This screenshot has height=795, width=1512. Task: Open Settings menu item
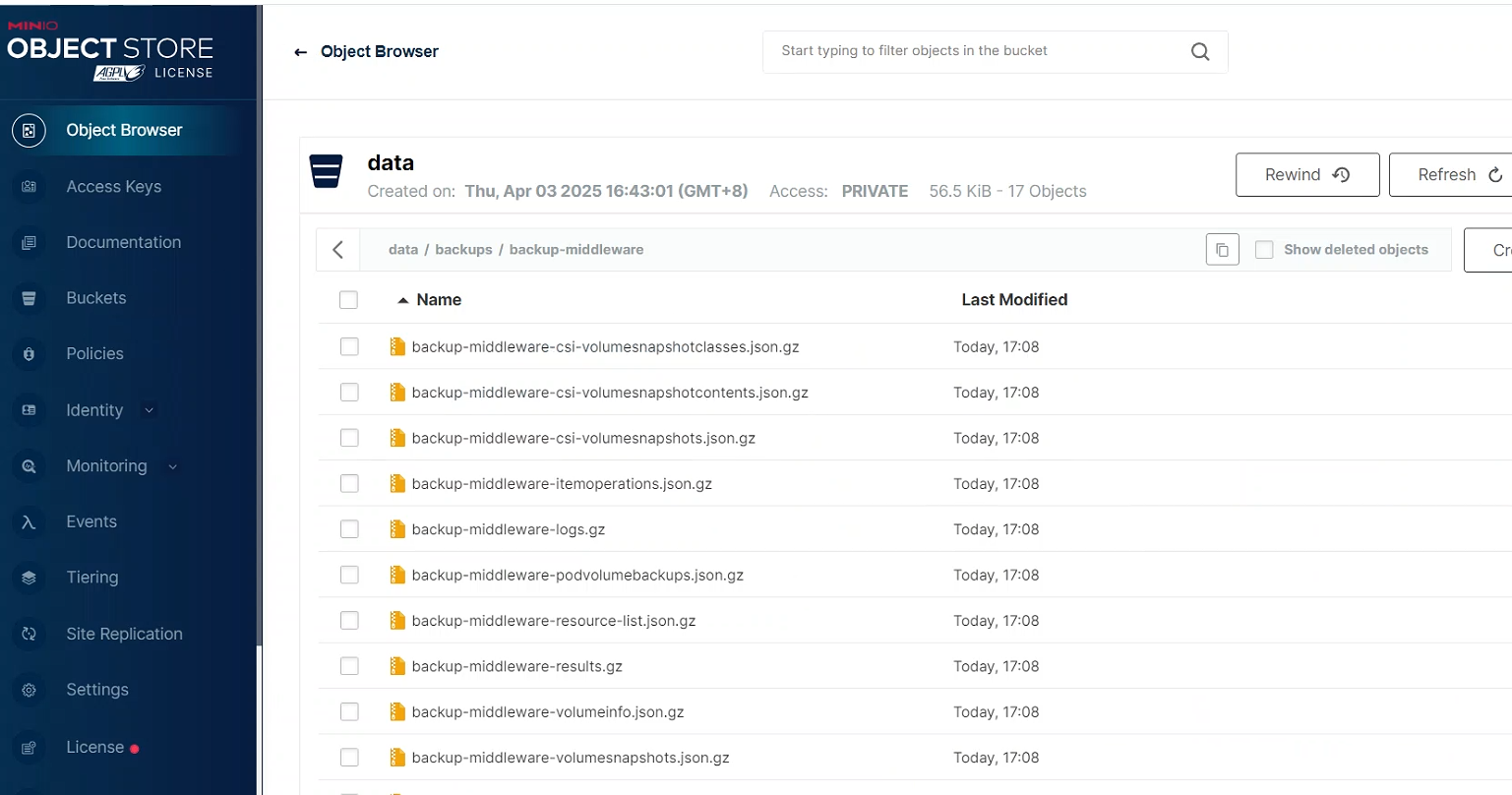pos(97,690)
